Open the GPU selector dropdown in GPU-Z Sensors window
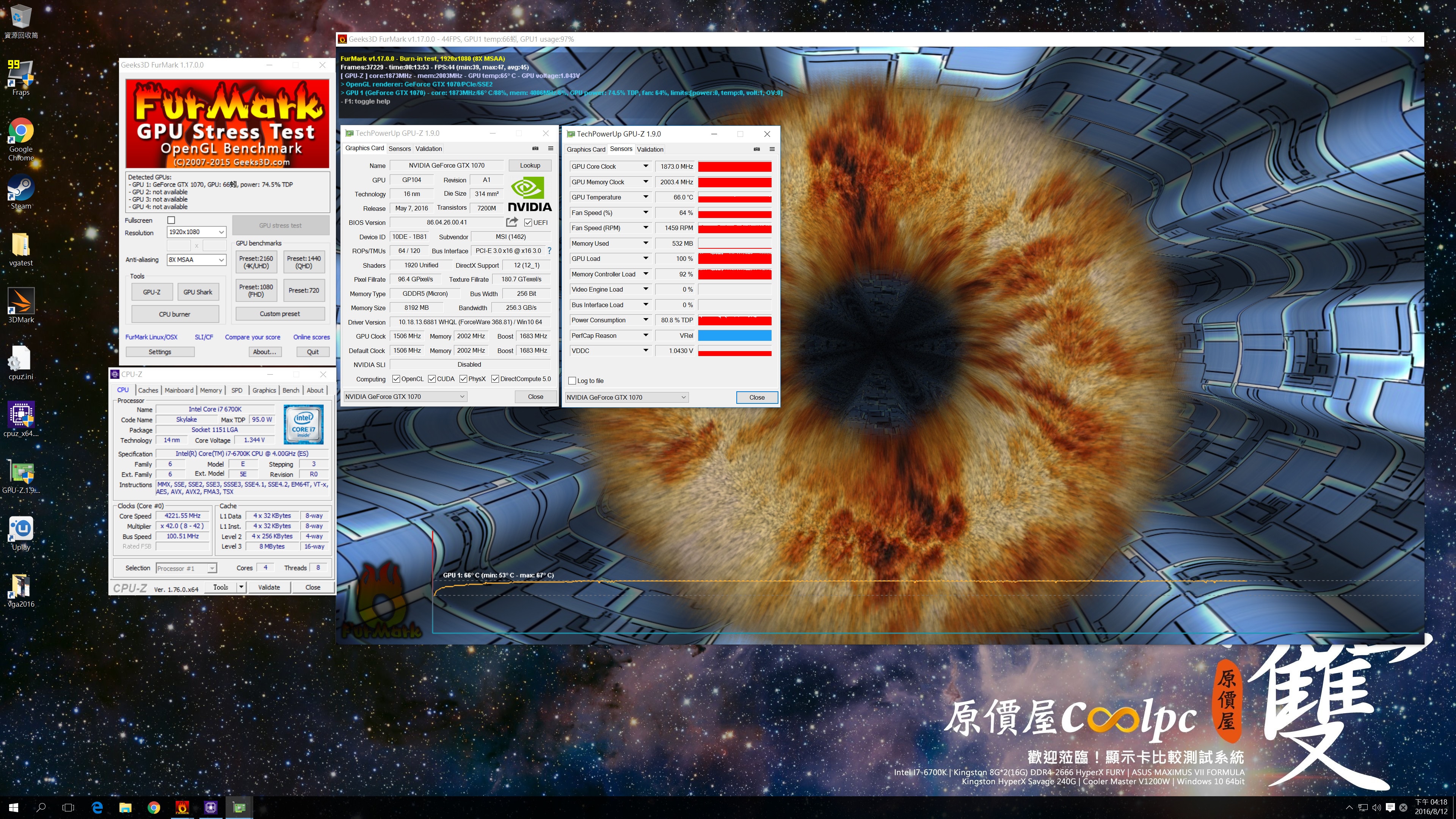The width and height of the screenshot is (1456, 819). coord(626,397)
